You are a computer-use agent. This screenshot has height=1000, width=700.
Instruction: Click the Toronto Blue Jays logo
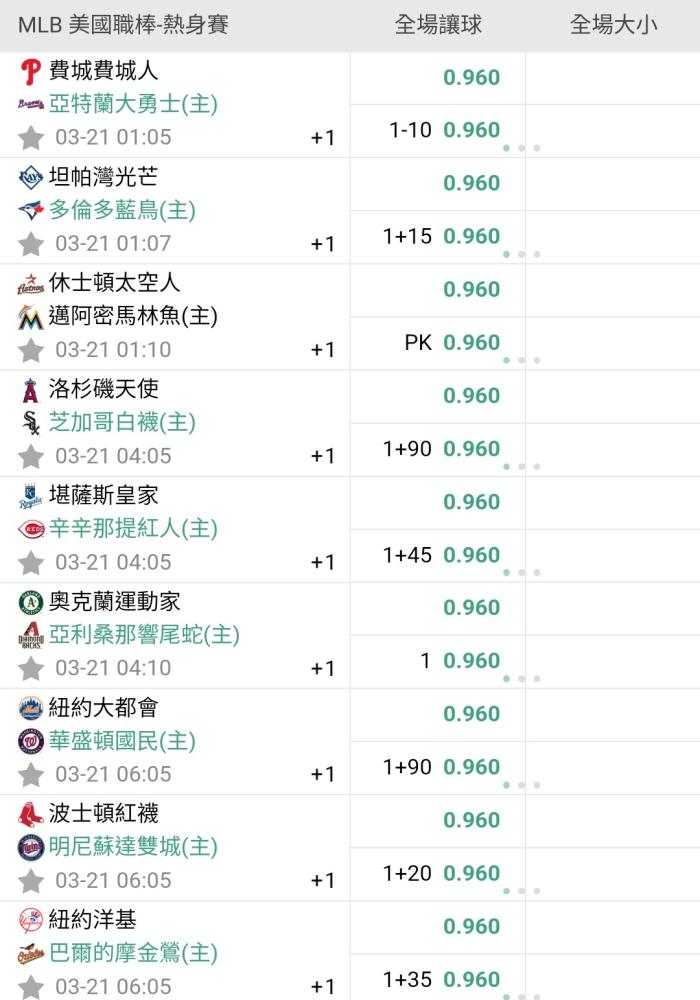click(31, 210)
